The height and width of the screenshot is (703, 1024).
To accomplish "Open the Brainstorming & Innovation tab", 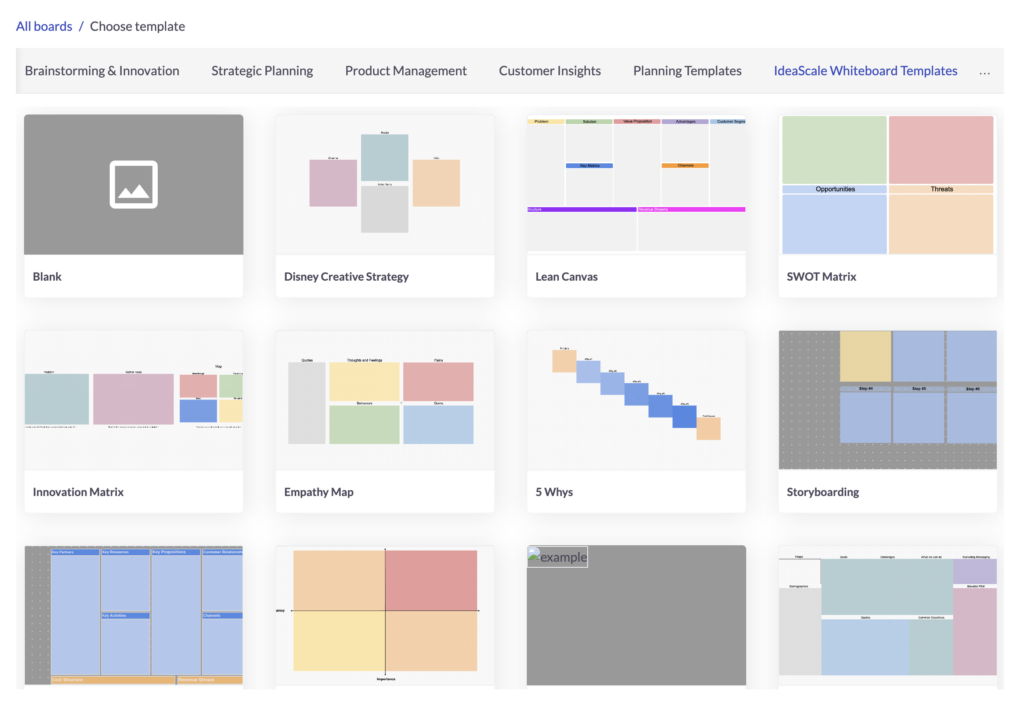I will tap(101, 71).
